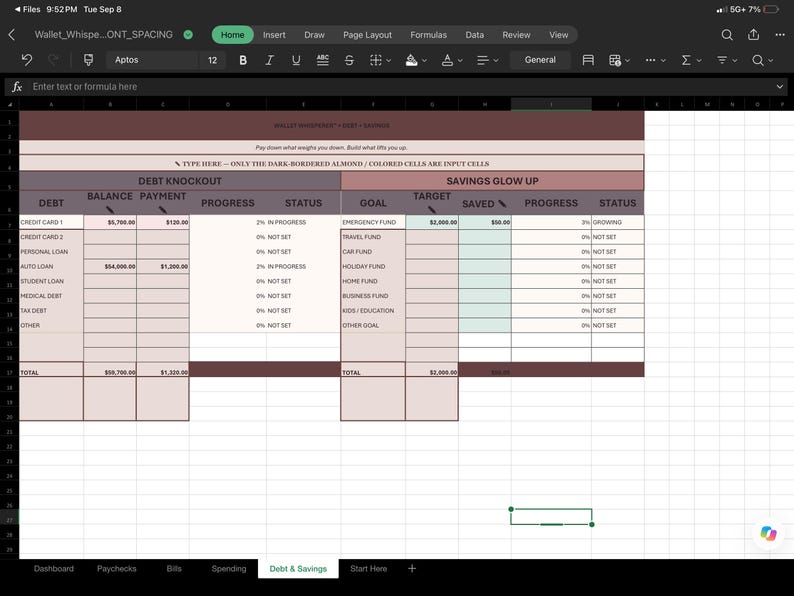Click the fx function icon

click(x=17, y=87)
